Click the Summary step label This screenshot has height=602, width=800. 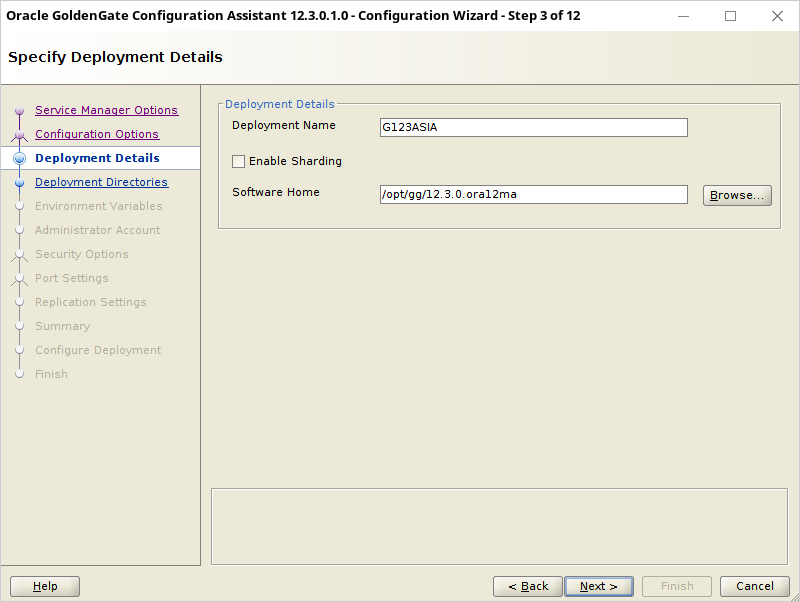point(63,326)
